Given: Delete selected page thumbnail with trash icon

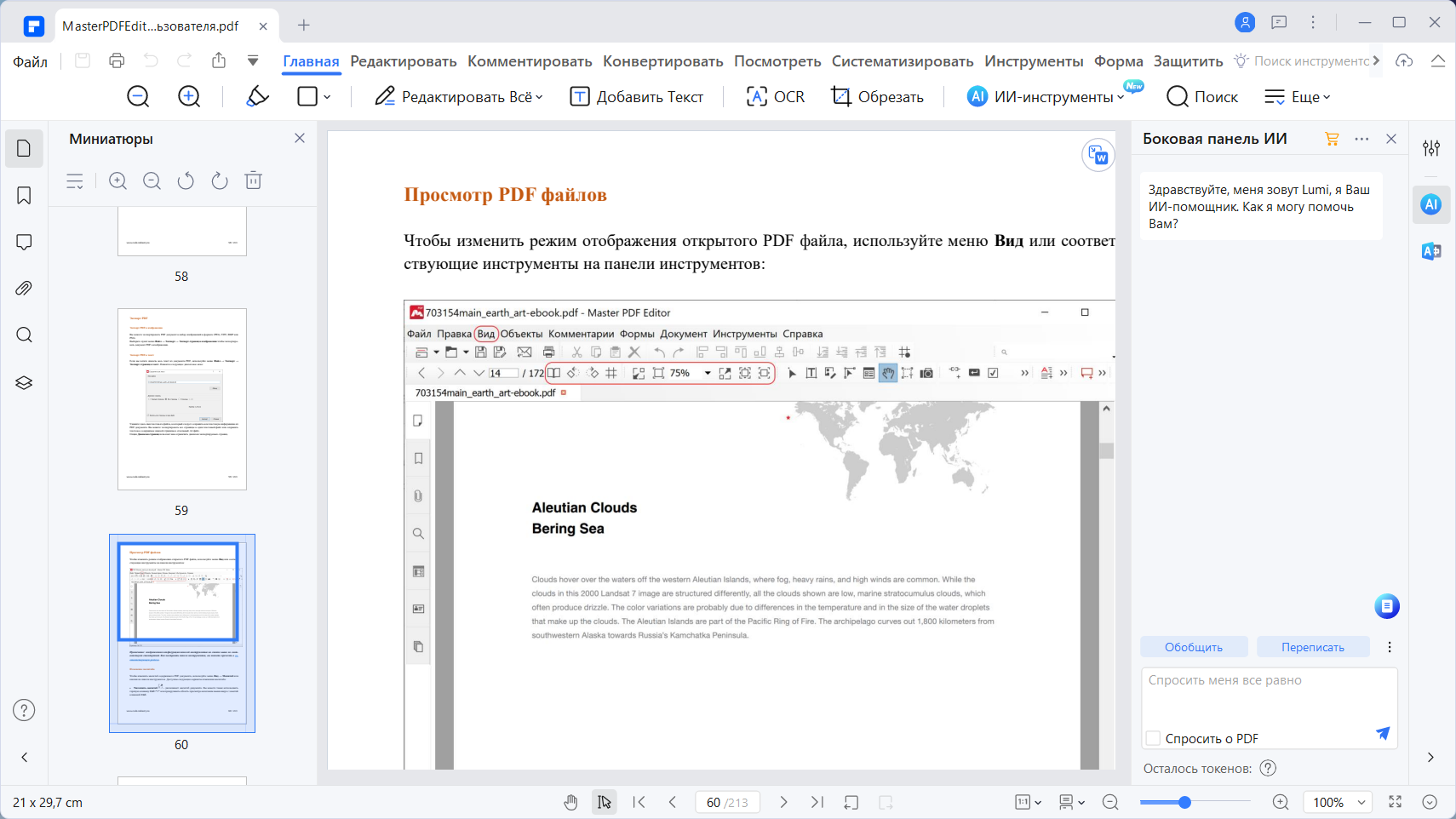Looking at the screenshot, I should click(x=253, y=180).
